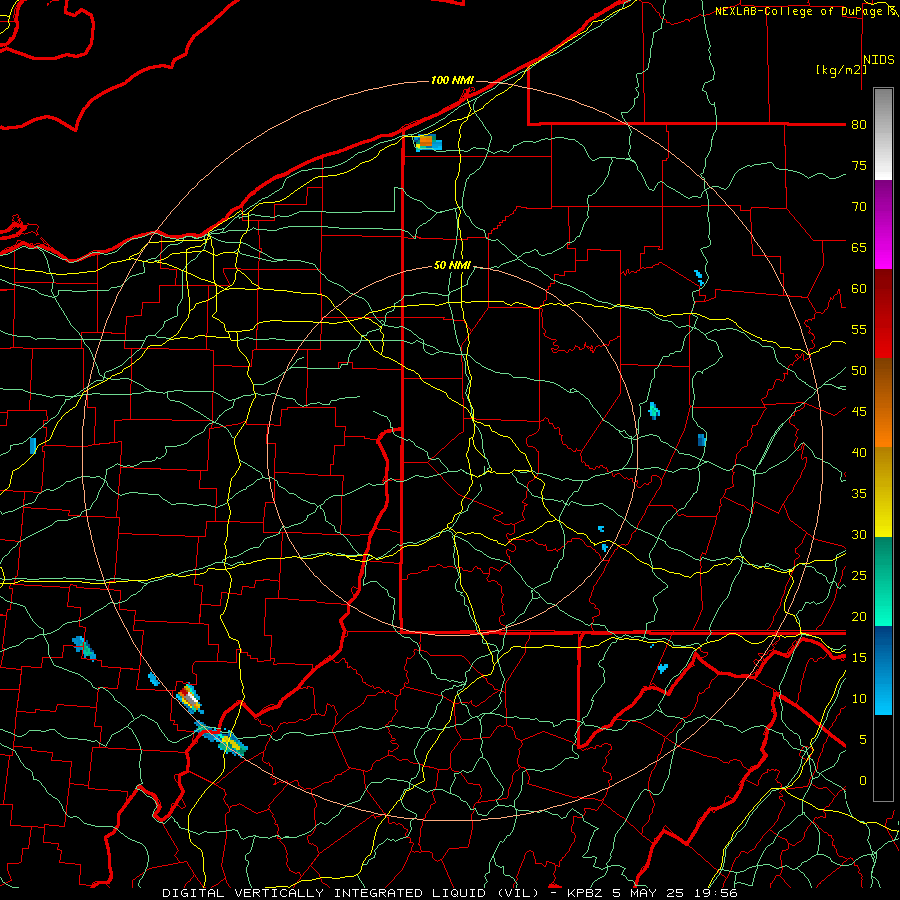Click the 0 value on the legend
Viewport: 900px width, 900px height.
863,781
